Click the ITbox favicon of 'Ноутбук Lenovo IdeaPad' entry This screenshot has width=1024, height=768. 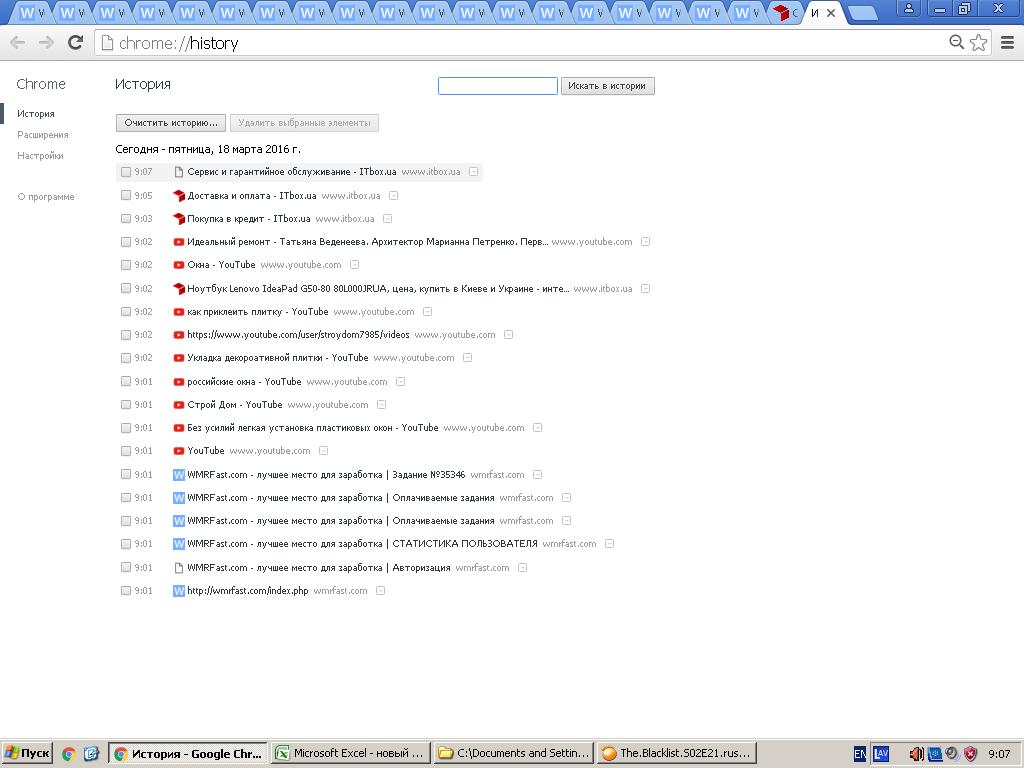click(x=179, y=289)
